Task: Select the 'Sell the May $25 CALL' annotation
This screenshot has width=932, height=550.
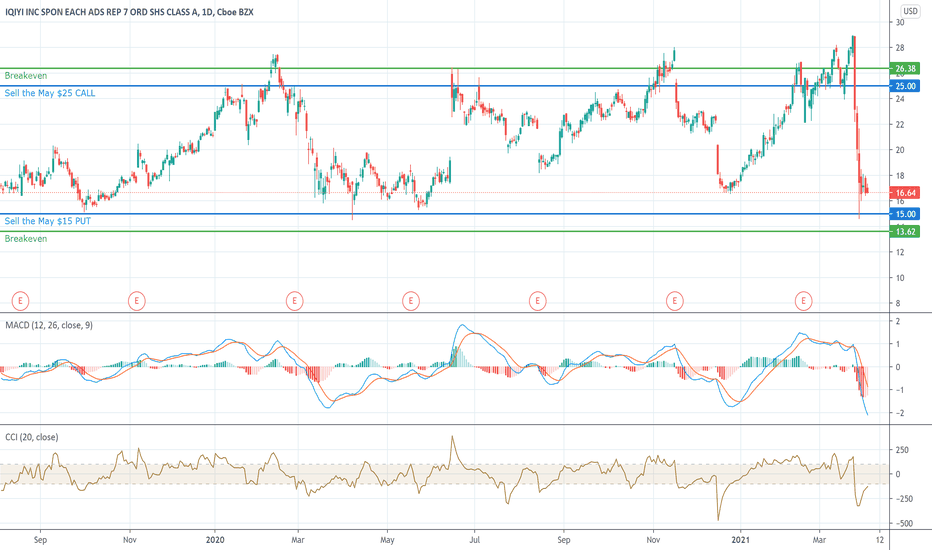Action: click(50, 93)
